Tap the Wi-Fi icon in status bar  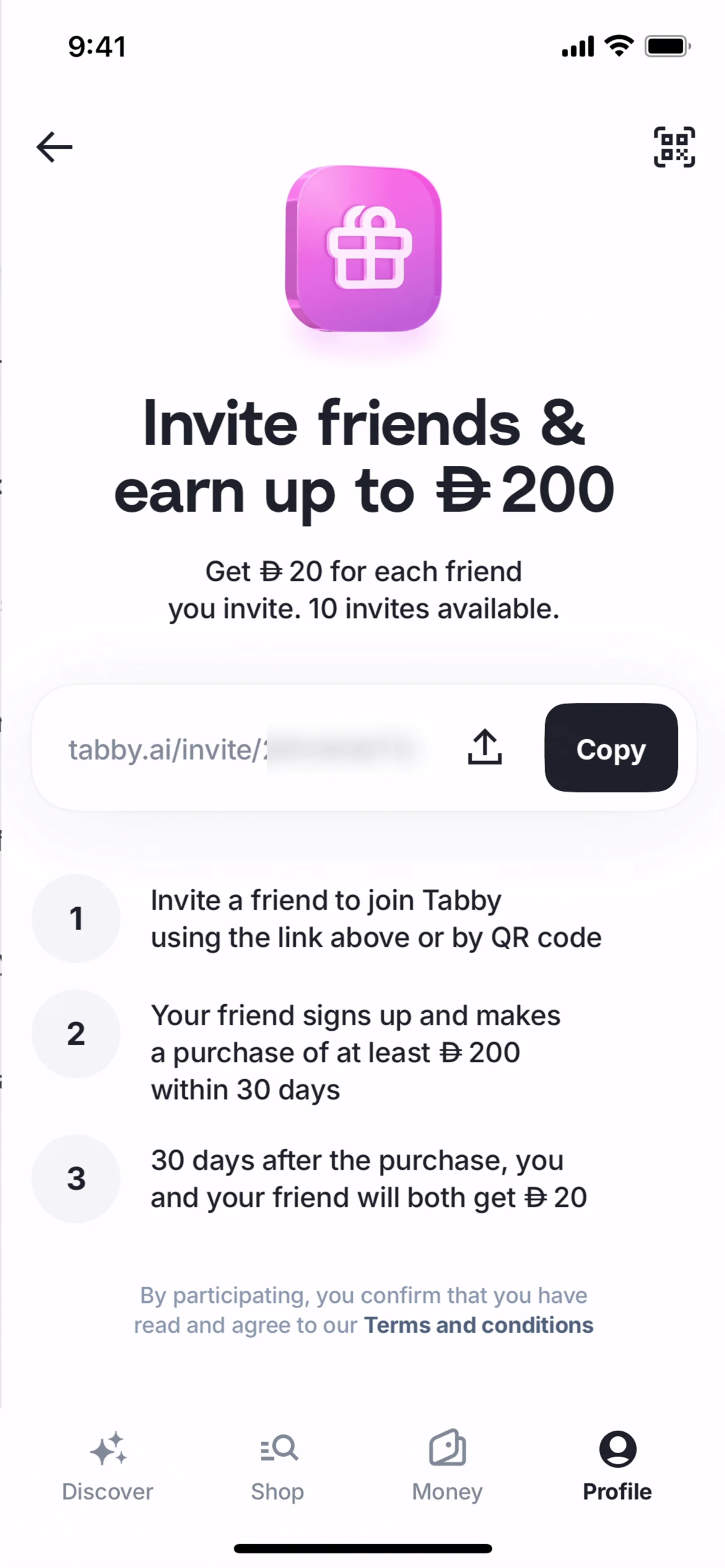coord(619,46)
